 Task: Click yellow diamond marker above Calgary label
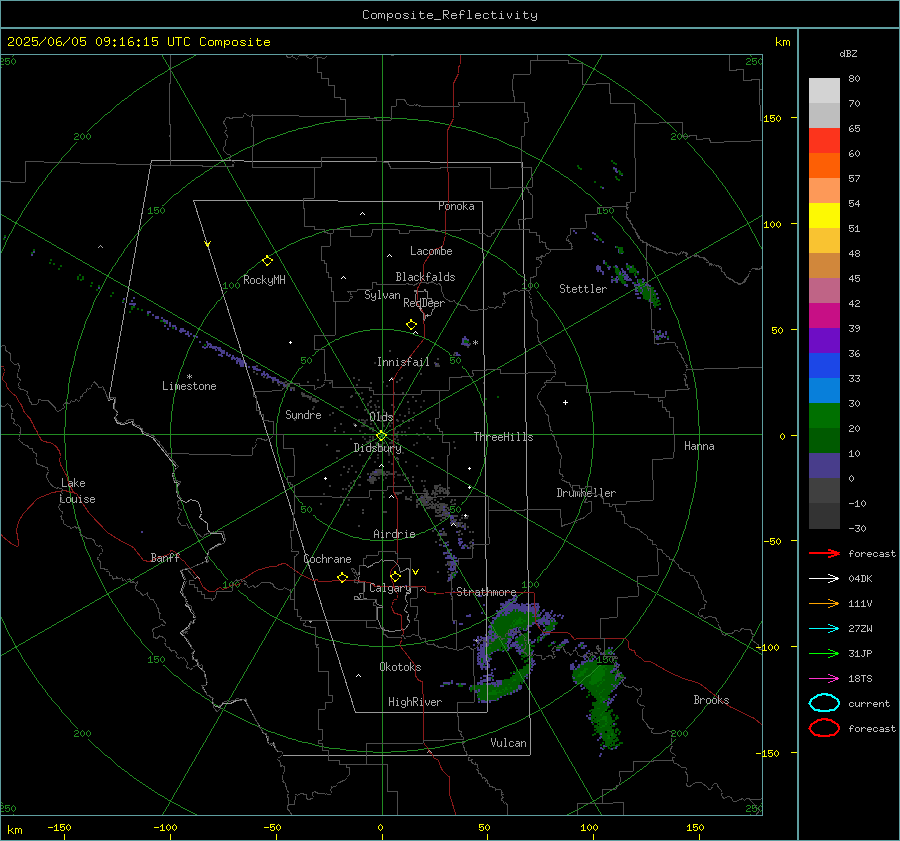coord(395,576)
